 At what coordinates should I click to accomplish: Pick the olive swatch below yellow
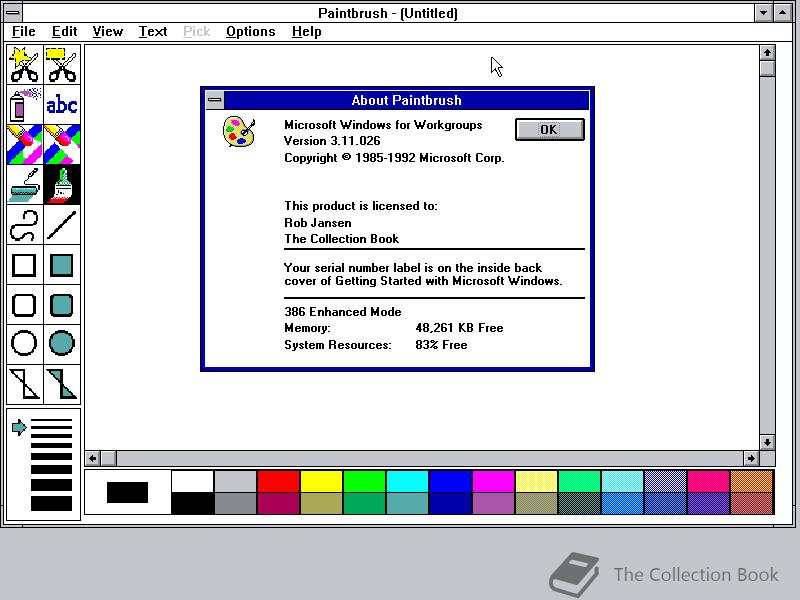[321, 503]
